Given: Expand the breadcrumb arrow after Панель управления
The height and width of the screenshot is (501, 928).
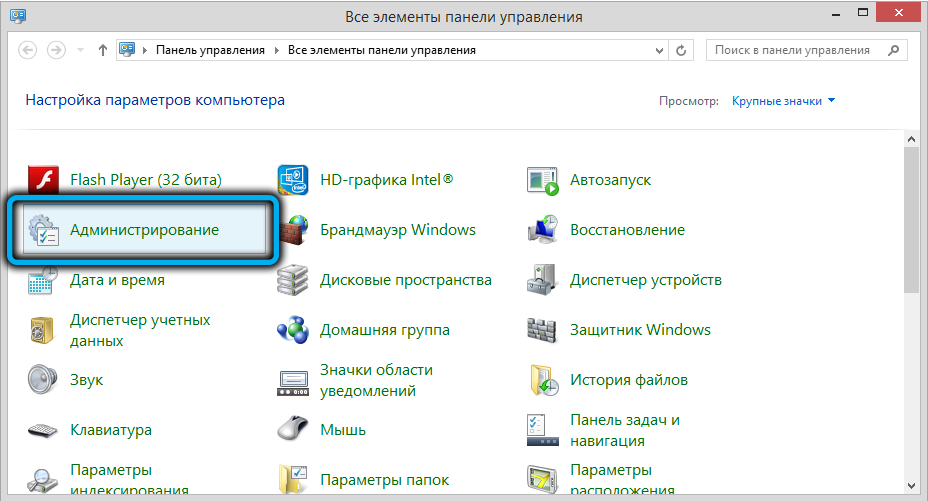Looking at the screenshot, I should (x=277, y=49).
